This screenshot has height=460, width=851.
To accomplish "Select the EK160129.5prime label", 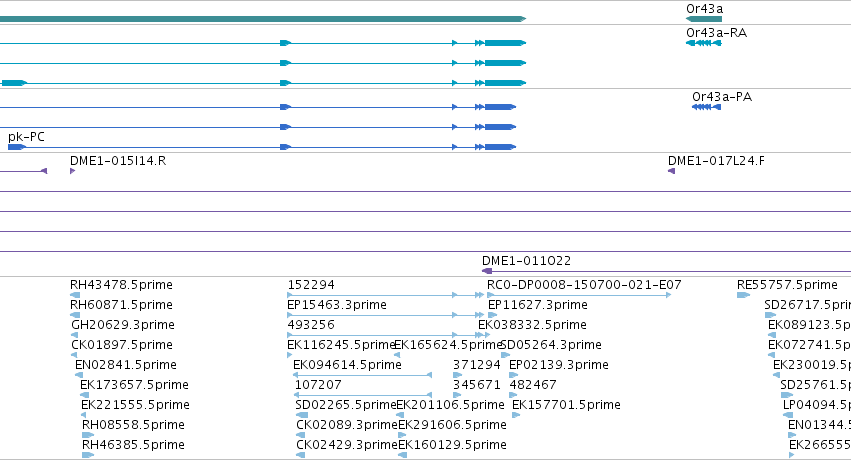I will 452,445.
